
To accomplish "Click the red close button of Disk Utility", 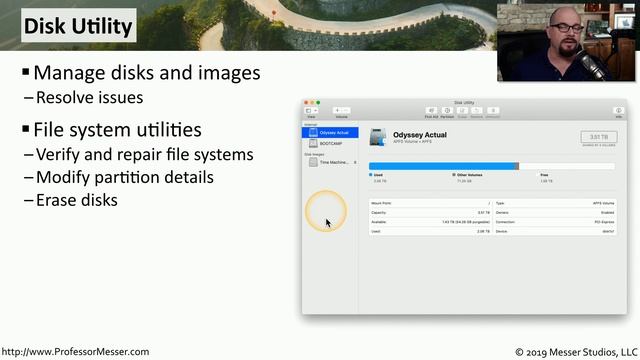I will (x=306, y=102).
